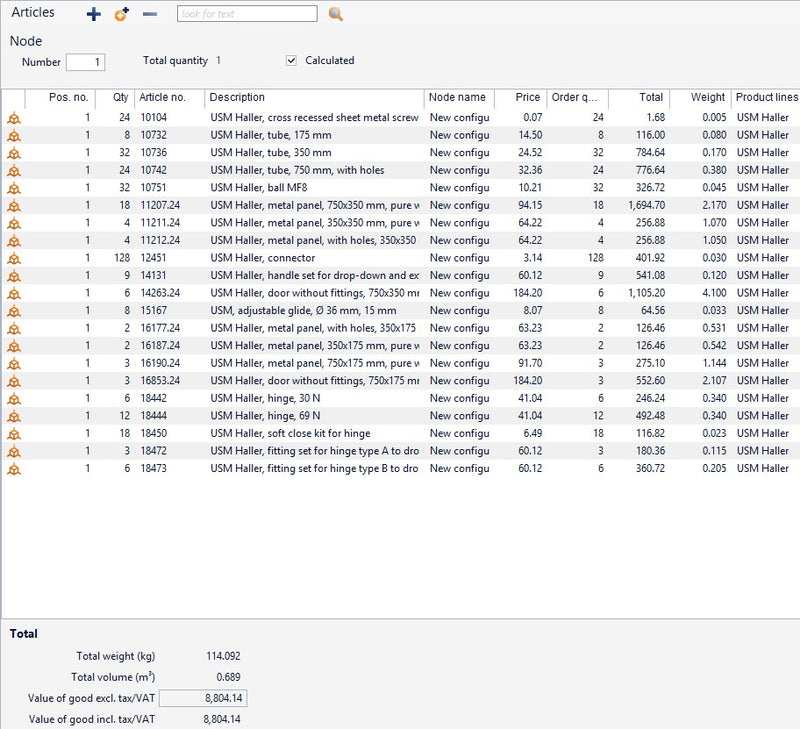The height and width of the screenshot is (729, 800).
Task: Click the Total column header
Action: click(x=639, y=97)
